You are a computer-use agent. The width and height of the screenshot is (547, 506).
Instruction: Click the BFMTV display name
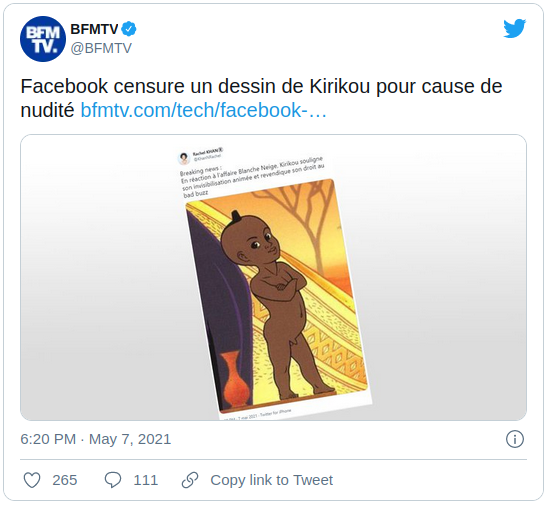[94, 29]
